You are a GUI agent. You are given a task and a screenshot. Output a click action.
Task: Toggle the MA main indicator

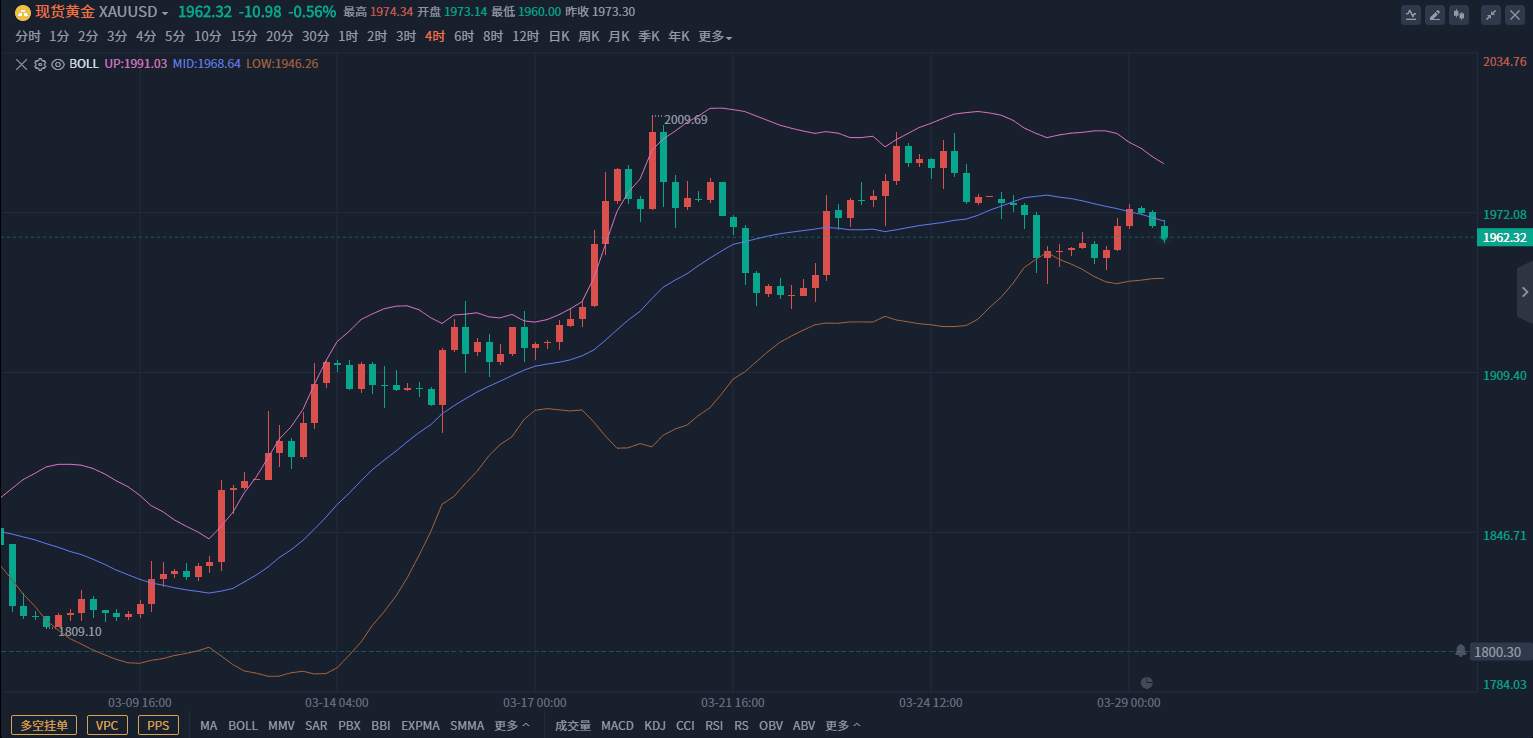[209, 725]
